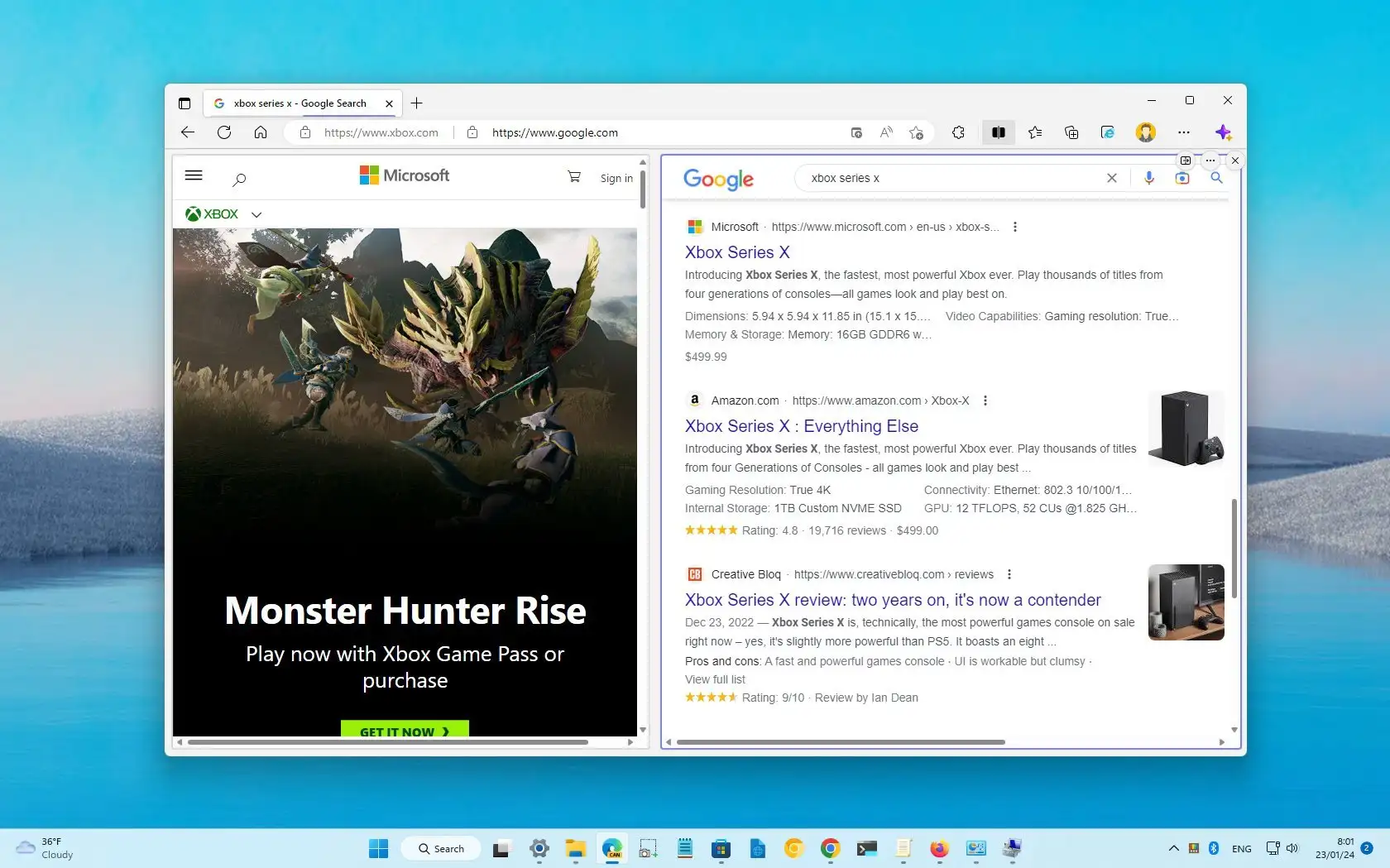1390x868 pixels.
Task: Search by voice using the microphone icon
Action: tap(1148, 177)
